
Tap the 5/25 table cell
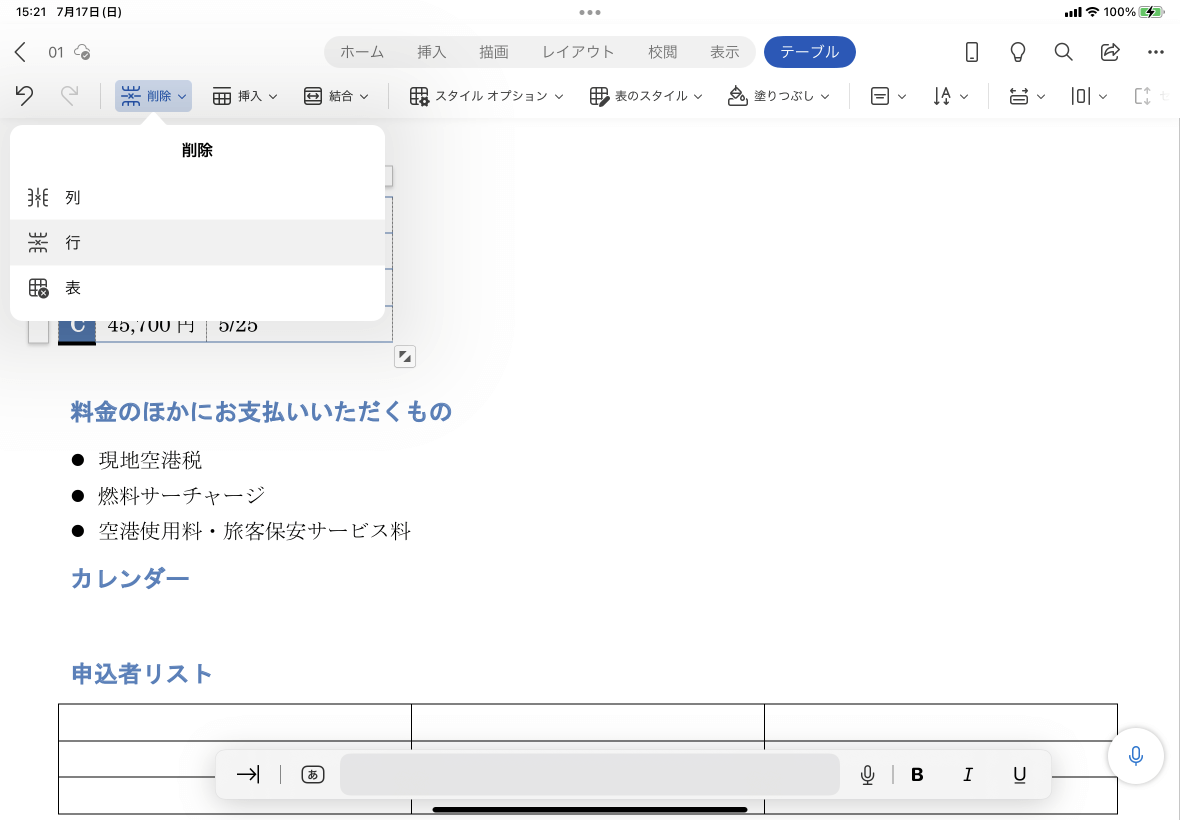(x=299, y=325)
